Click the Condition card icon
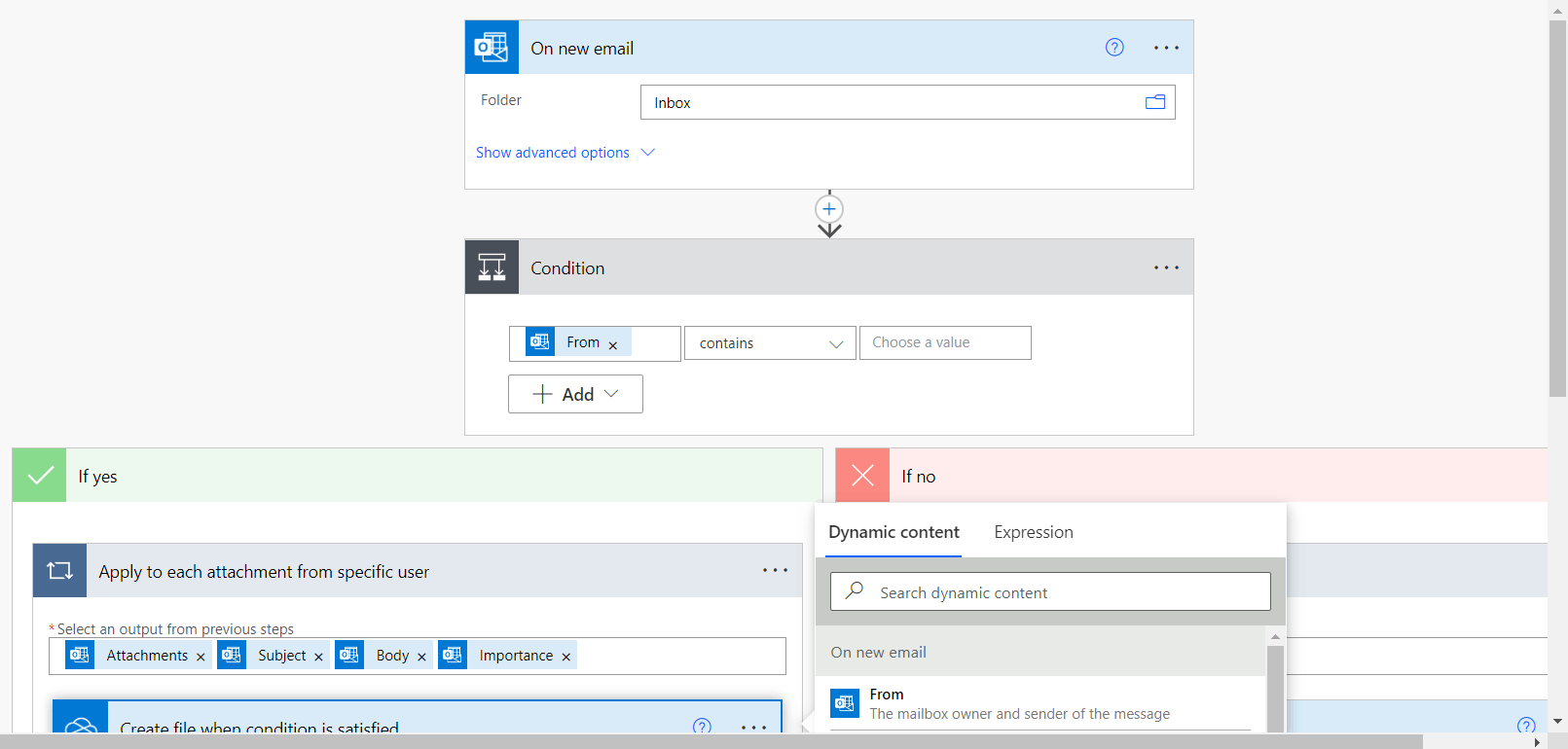 pyautogui.click(x=492, y=267)
